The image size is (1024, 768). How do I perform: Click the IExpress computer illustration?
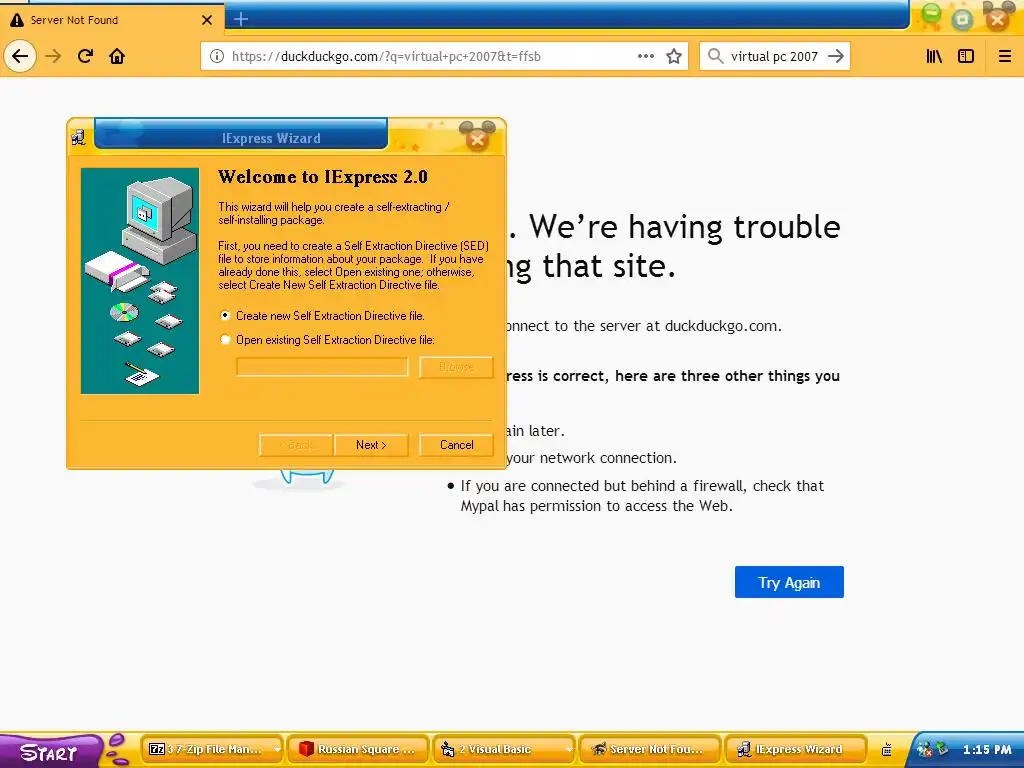(140, 281)
